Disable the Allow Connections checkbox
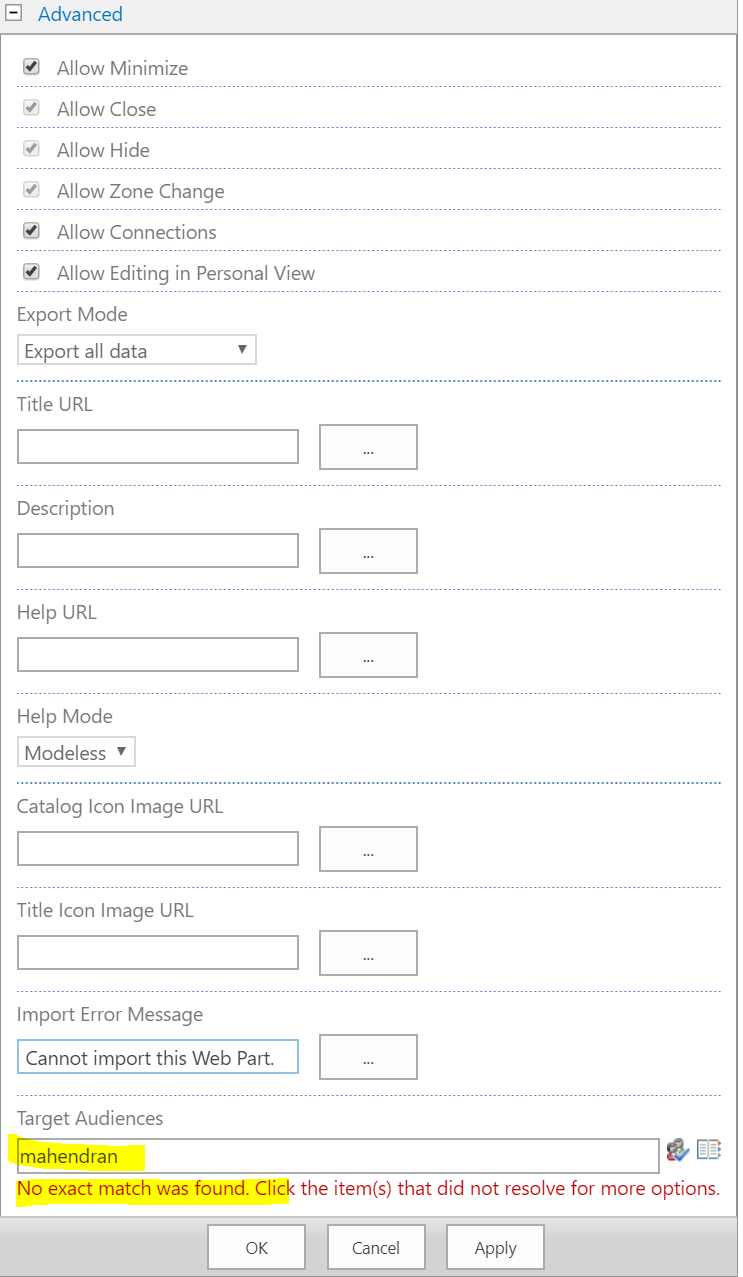743x1277 pixels. (30, 230)
